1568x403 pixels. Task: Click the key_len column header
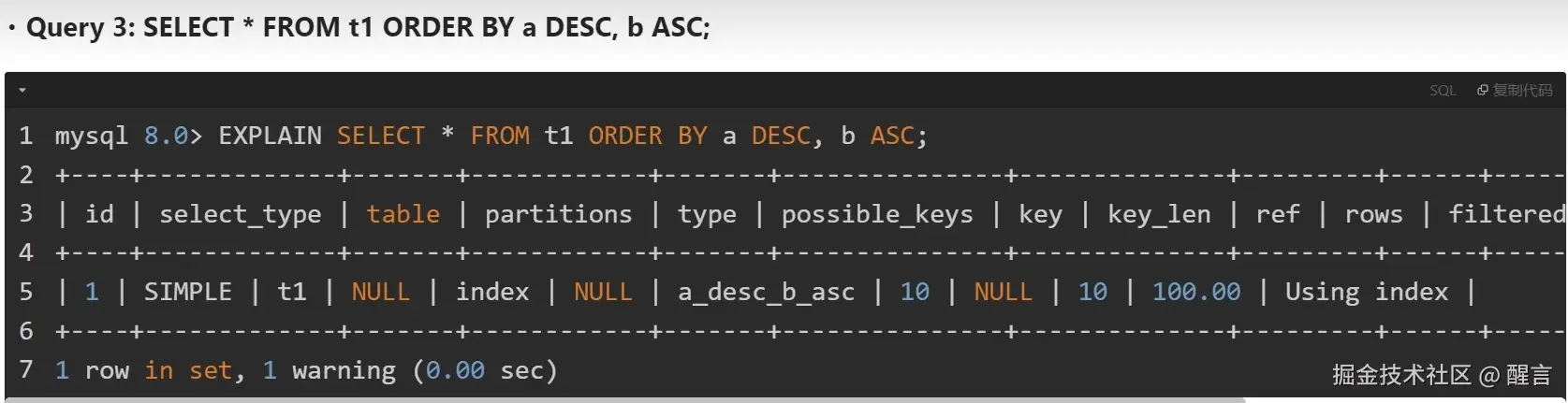click(1159, 215)
